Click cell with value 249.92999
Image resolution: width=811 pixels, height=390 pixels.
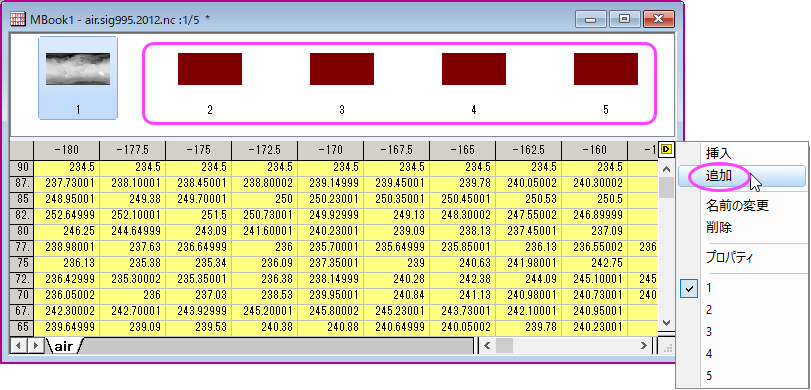click(331, 216)
